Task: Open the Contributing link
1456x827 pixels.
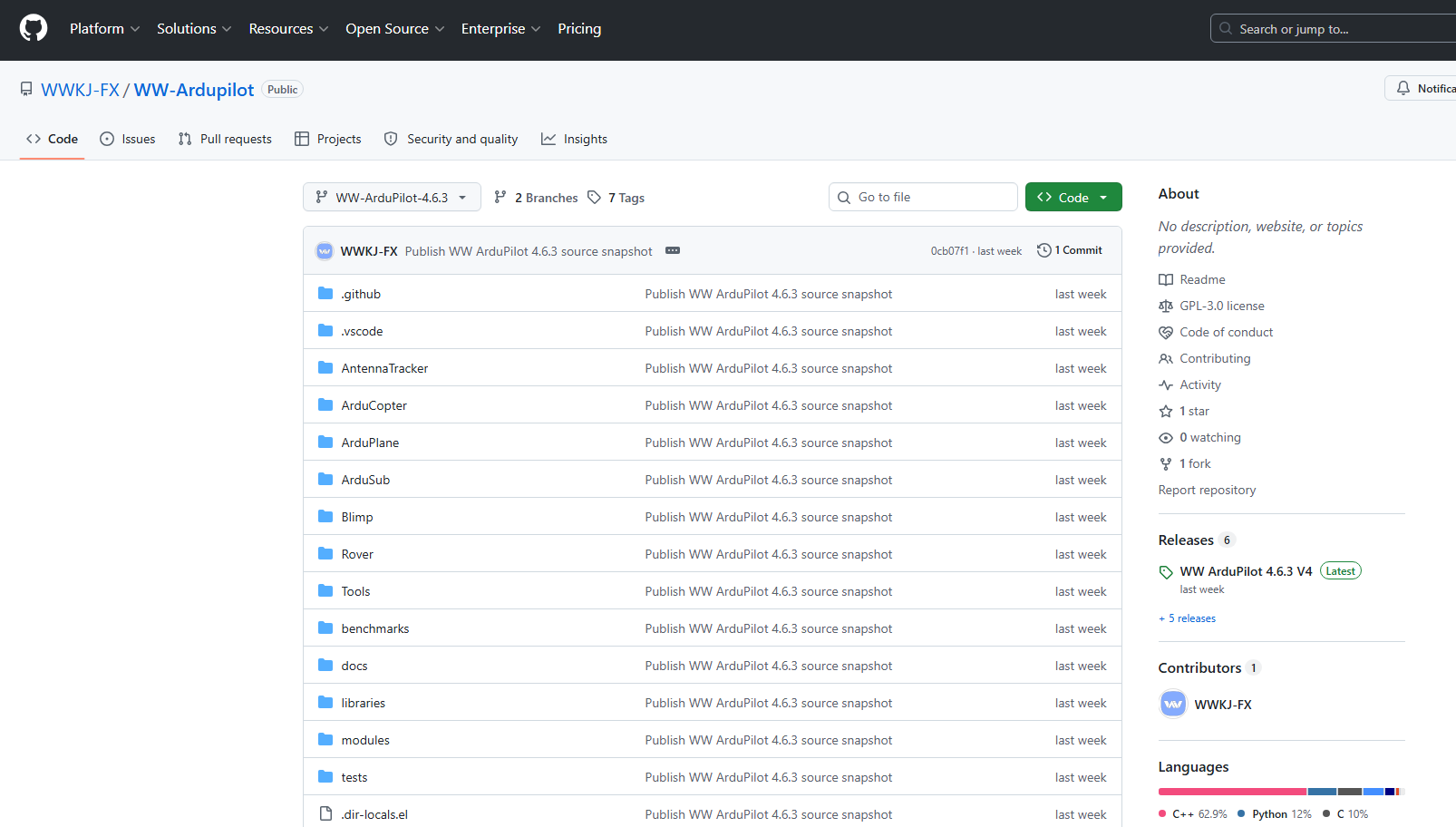Action: click(x=1205, y=358)
